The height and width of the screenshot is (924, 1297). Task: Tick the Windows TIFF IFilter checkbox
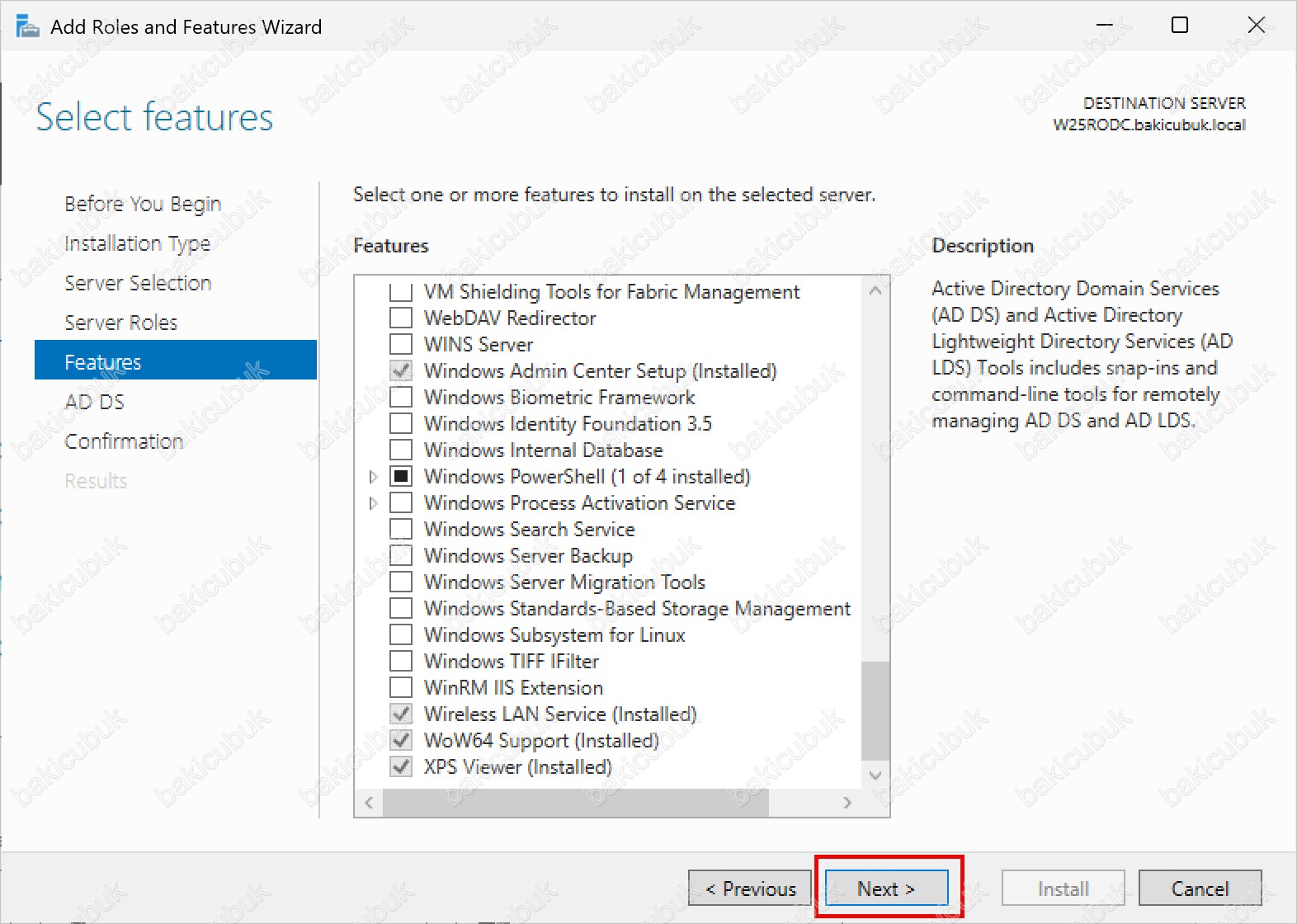[x=401, y=661]
